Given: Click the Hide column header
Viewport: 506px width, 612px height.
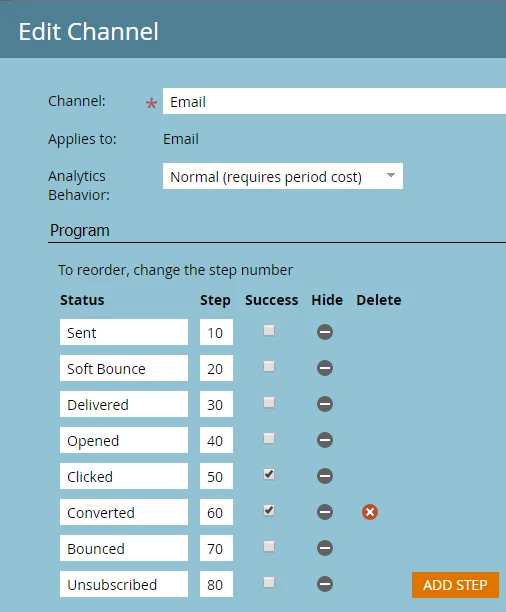Looking at the screenshot, I should tap(327, 300).
